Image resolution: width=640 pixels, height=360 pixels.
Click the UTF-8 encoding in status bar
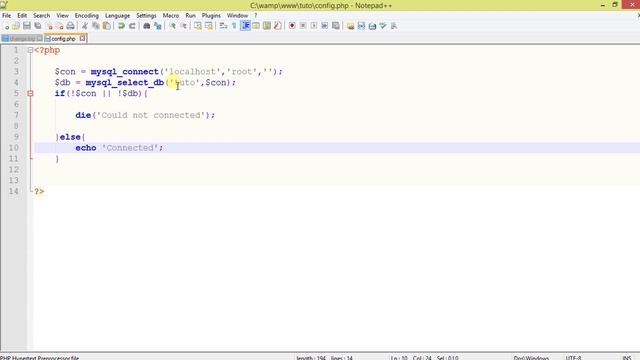(573, 358)
